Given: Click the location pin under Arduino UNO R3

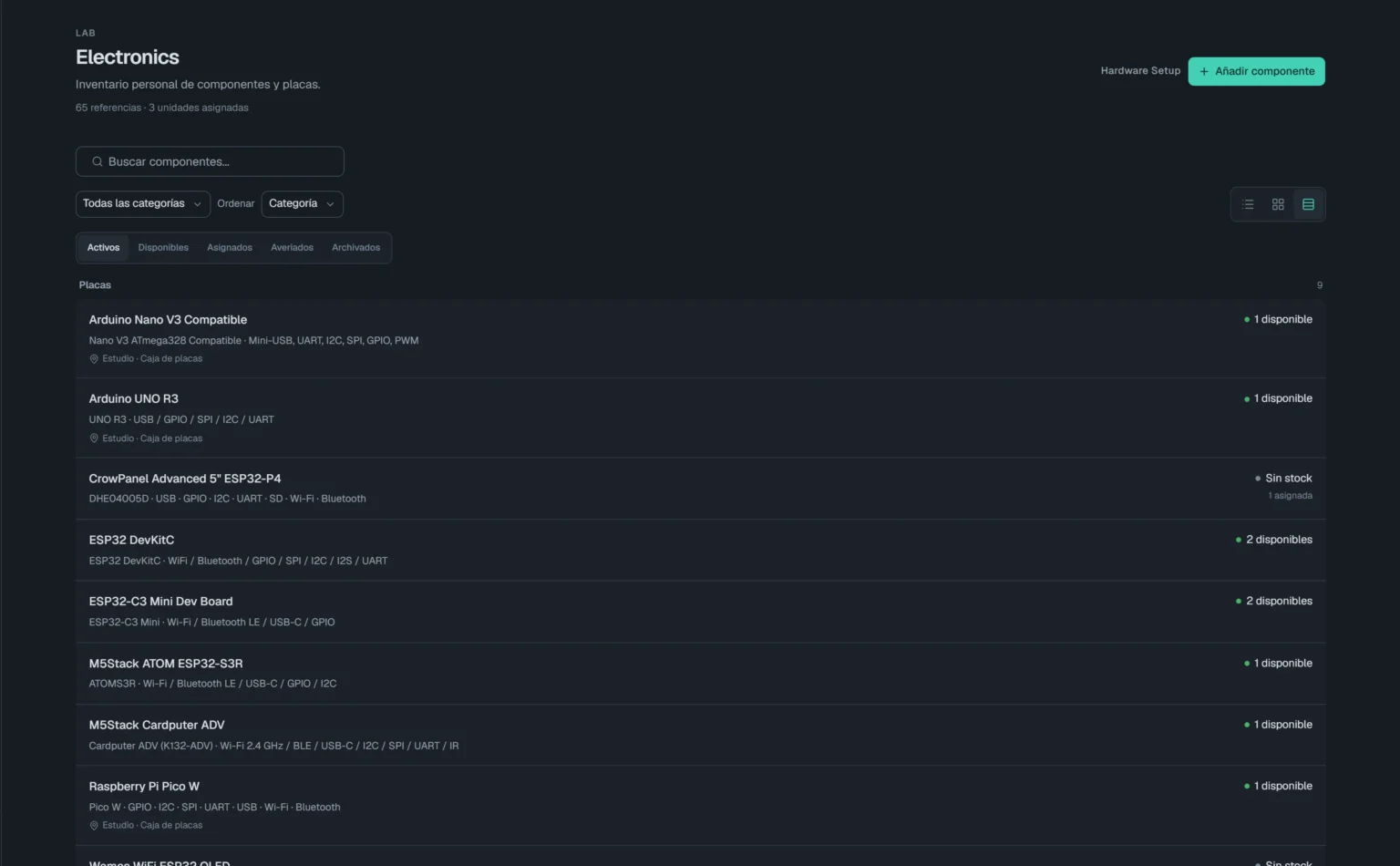Looking at the screenshot, I should tap(94, 438).
